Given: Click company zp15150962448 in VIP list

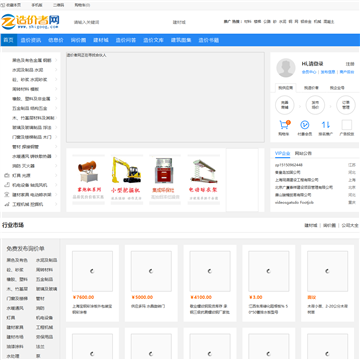Looking at the screenshot, I should 289,165.
